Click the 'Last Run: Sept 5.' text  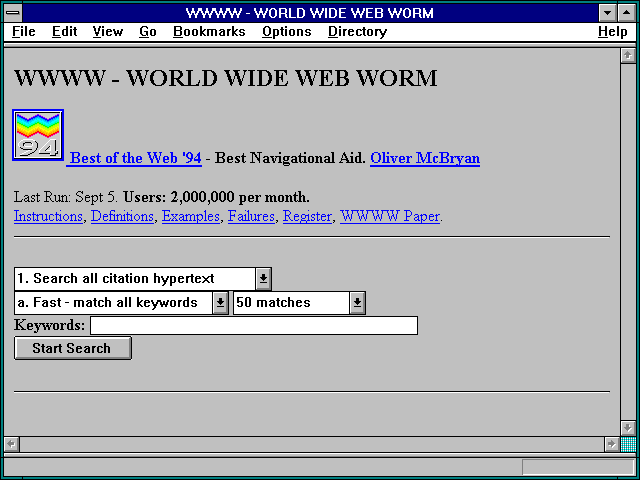click(66, 197)
